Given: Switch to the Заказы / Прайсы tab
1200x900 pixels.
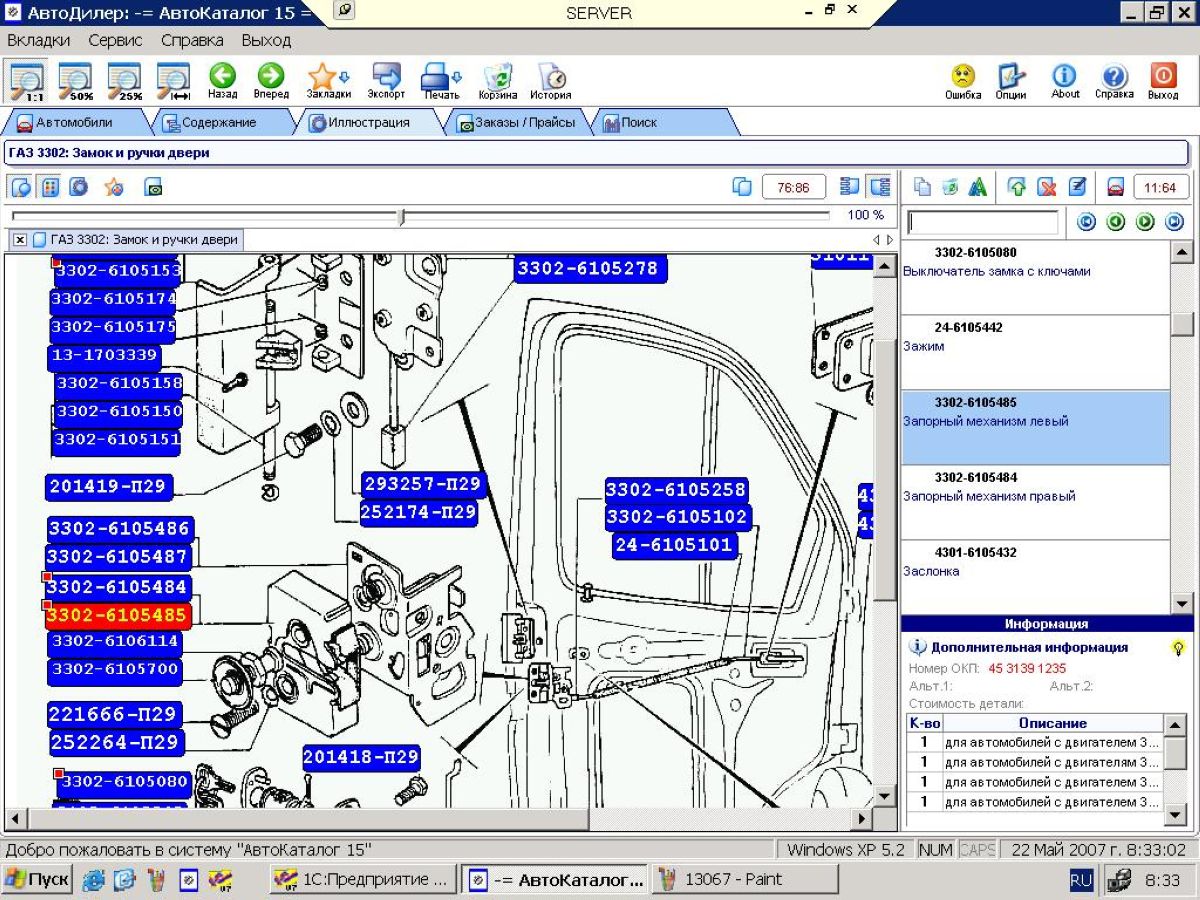Looking at the screenshot, I should (516, 123).
